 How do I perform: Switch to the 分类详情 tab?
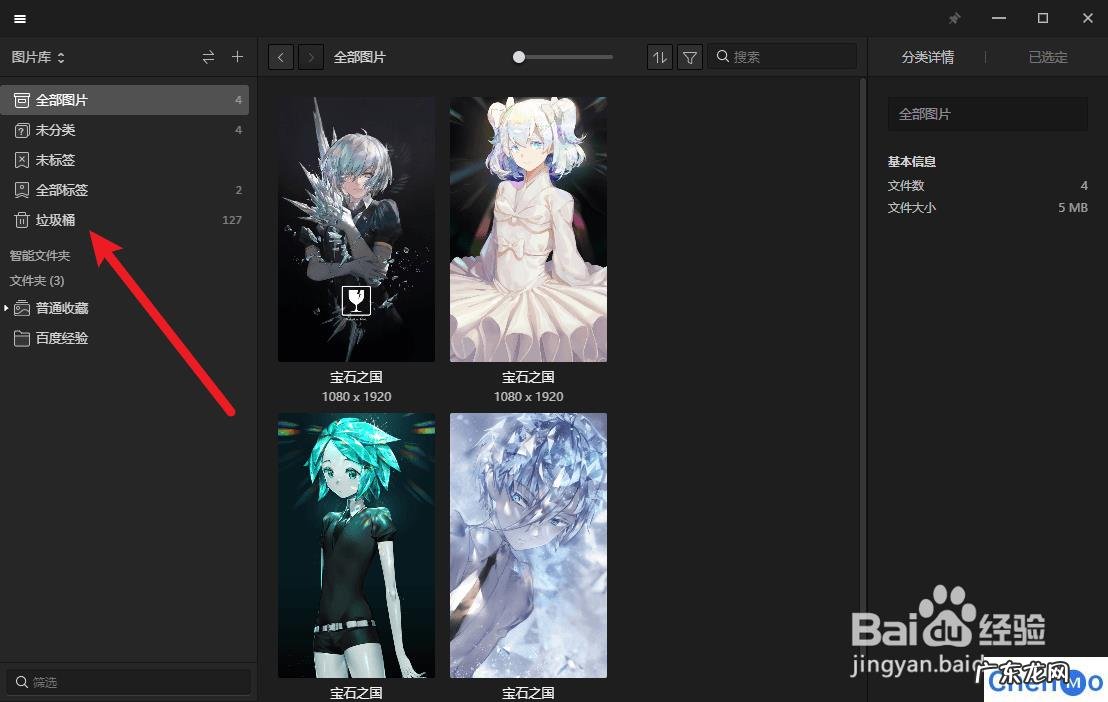(927, 57)
